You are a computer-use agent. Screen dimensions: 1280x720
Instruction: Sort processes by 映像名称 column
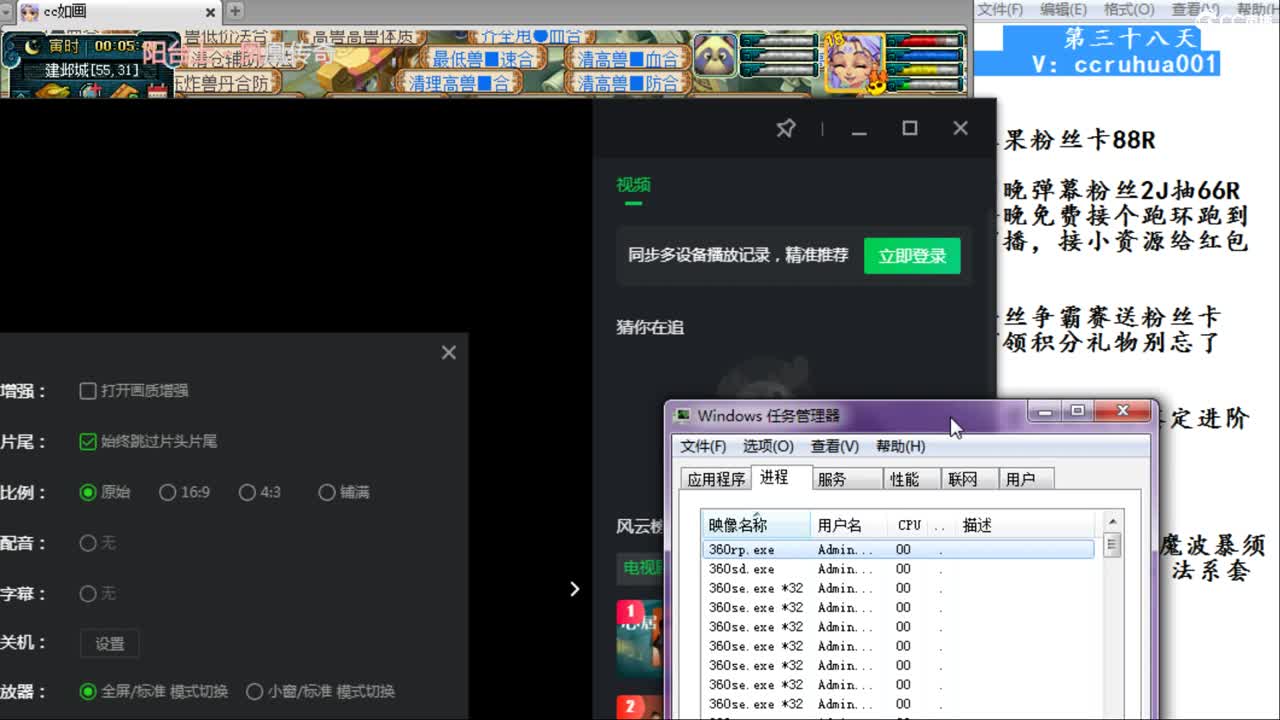756,525
